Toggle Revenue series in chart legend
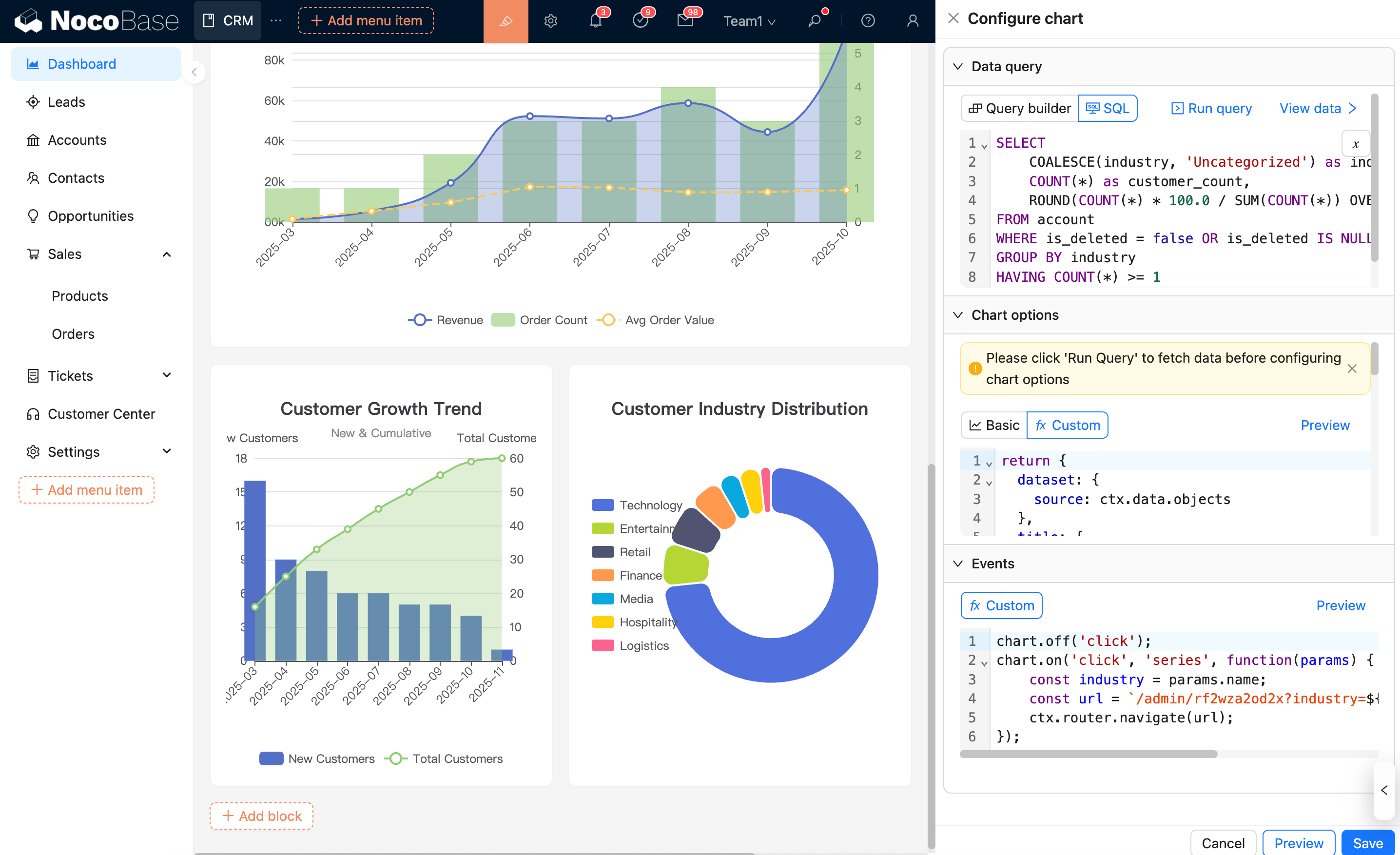 tap(445, 320)
